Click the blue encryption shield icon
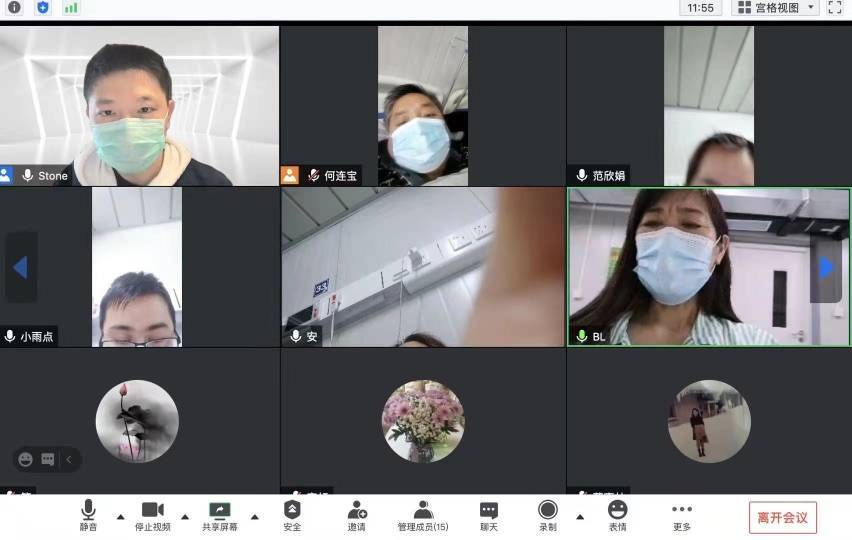Screen dimensions: 852x540 point(43,8)
